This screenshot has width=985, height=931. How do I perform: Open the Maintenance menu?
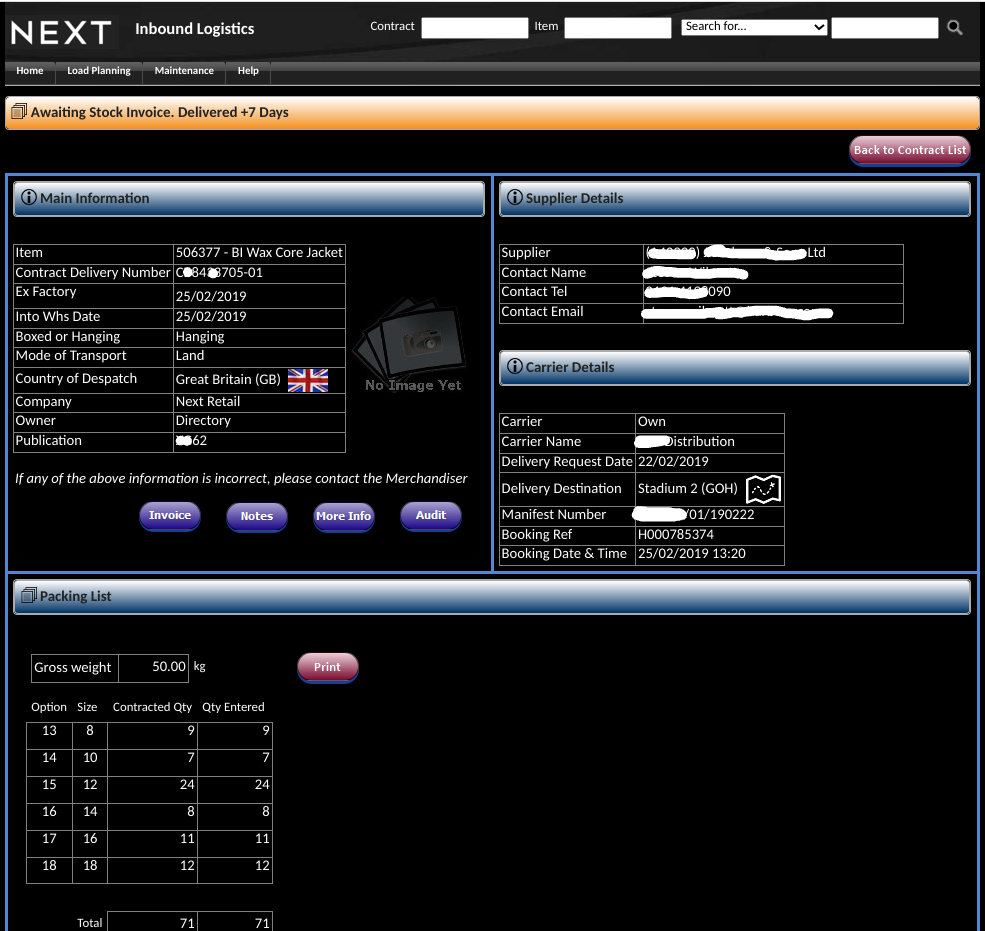pyautogui.click(x=184, y=72)
